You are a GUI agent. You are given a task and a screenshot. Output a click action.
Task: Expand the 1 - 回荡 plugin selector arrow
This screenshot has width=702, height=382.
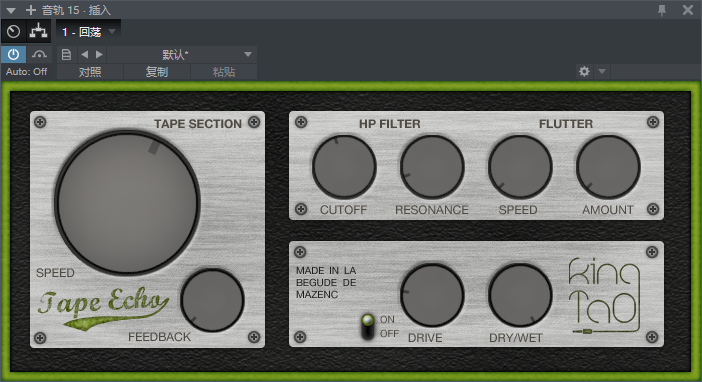coord(112,31)
